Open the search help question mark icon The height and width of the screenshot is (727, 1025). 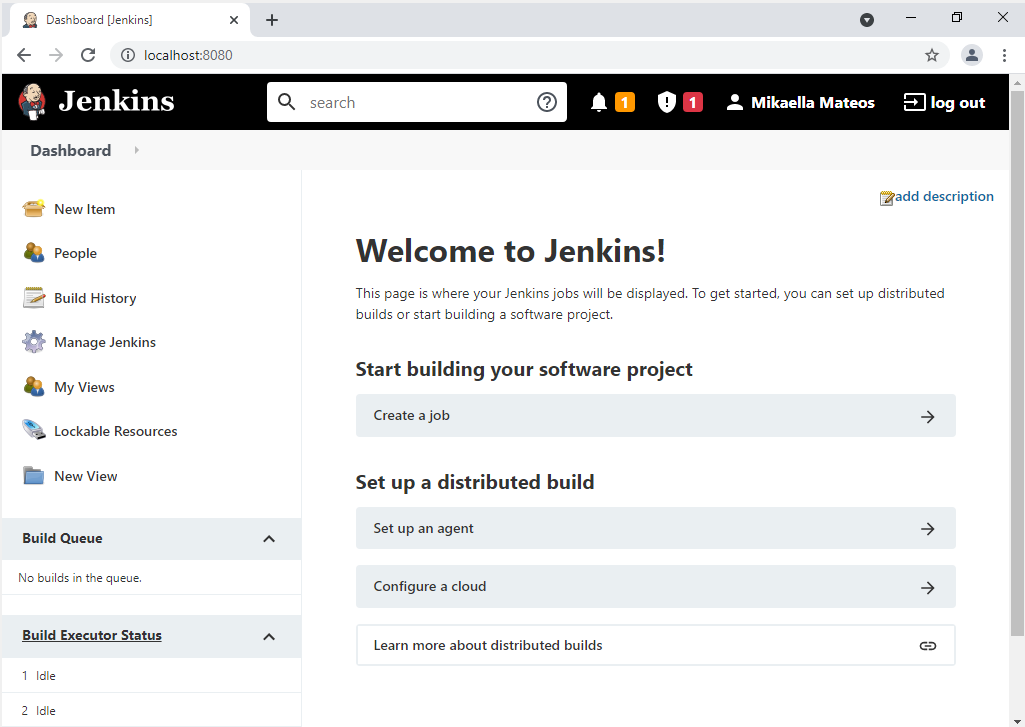tap(546, 102)
